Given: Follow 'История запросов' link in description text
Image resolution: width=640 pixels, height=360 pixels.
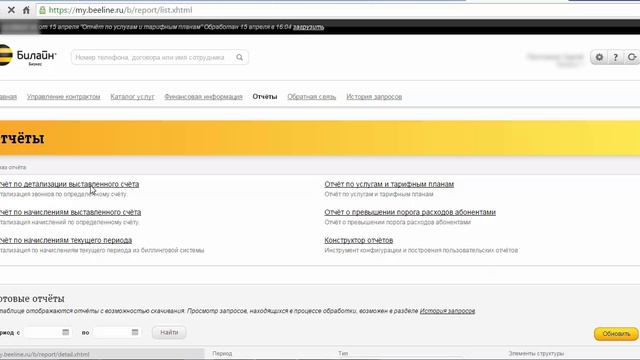Looking at the screenshot, I should coord(447,311).
